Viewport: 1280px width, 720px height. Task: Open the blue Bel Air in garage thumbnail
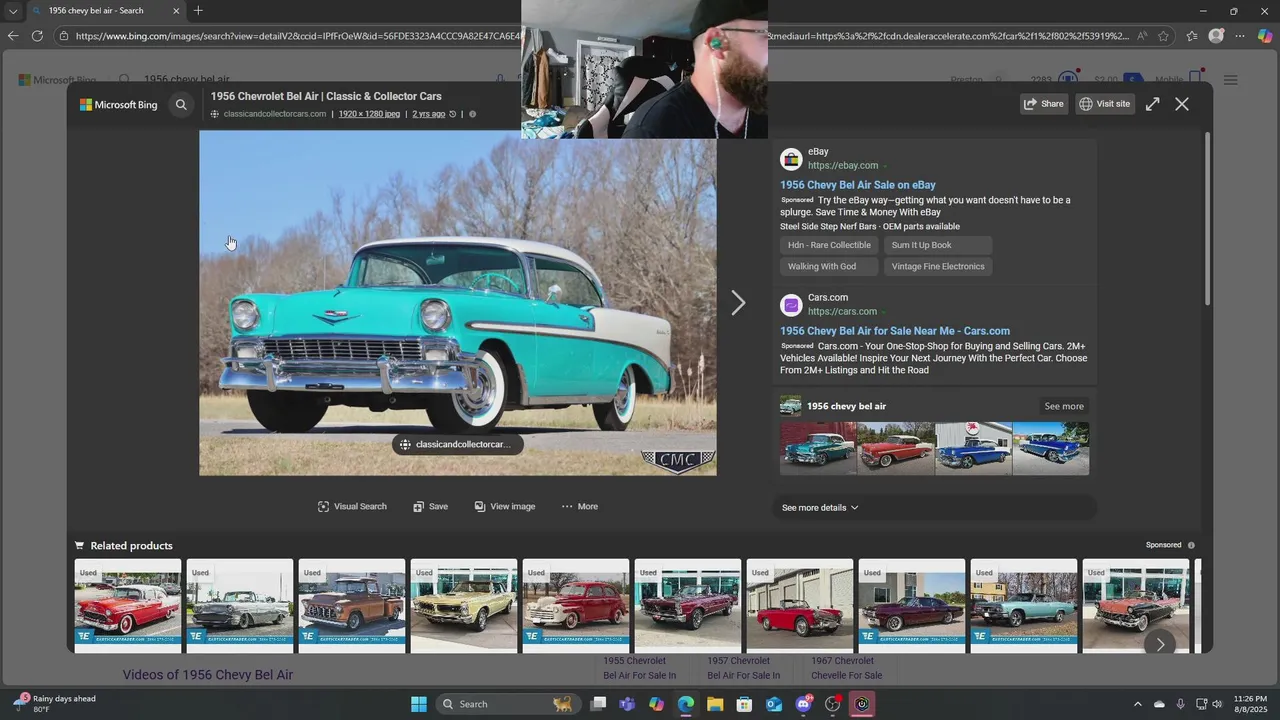974,448
